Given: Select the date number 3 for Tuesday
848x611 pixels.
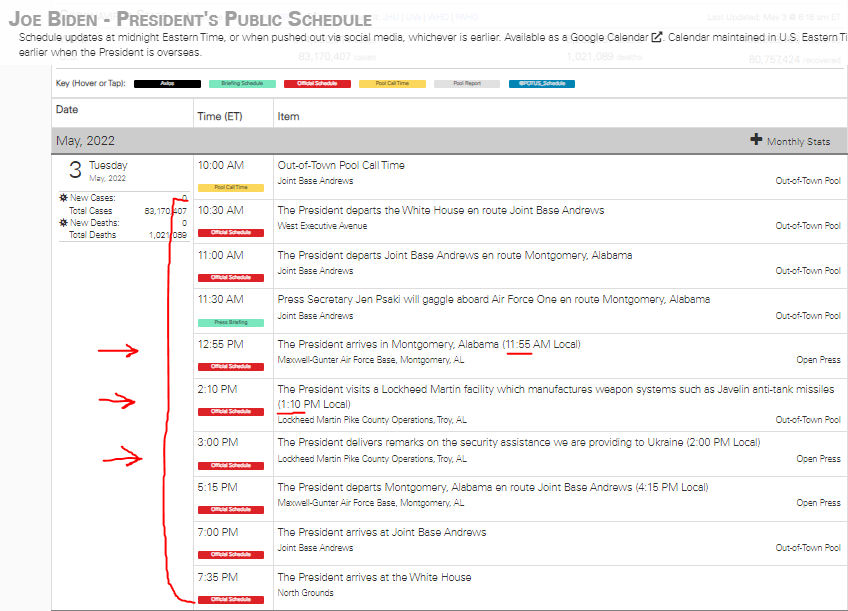Looking at the screenshot, I should pos(75,170).
